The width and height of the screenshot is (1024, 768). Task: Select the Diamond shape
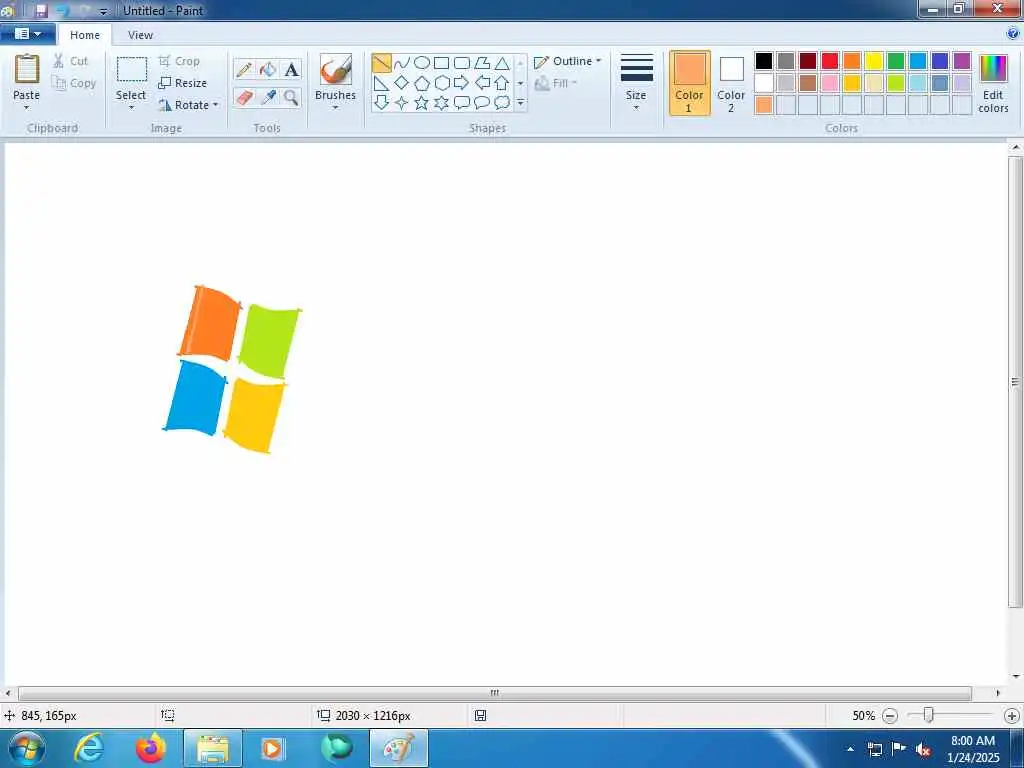coord(402,83)
